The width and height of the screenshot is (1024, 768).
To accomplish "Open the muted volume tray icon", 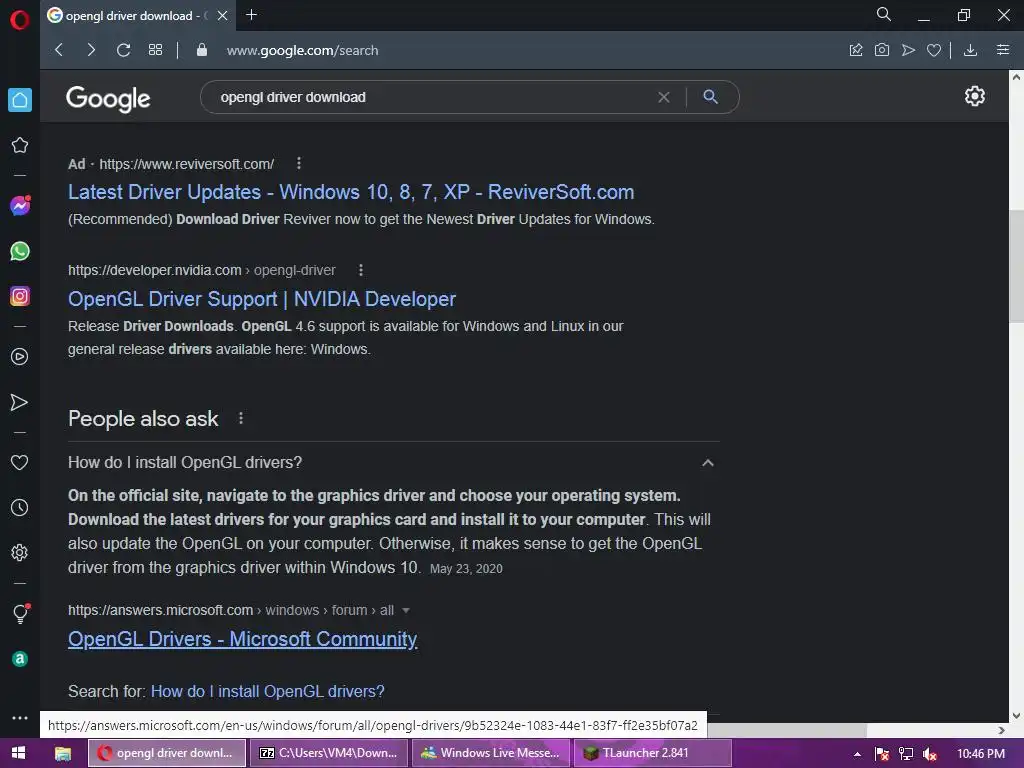I will (x=930, y=754).
